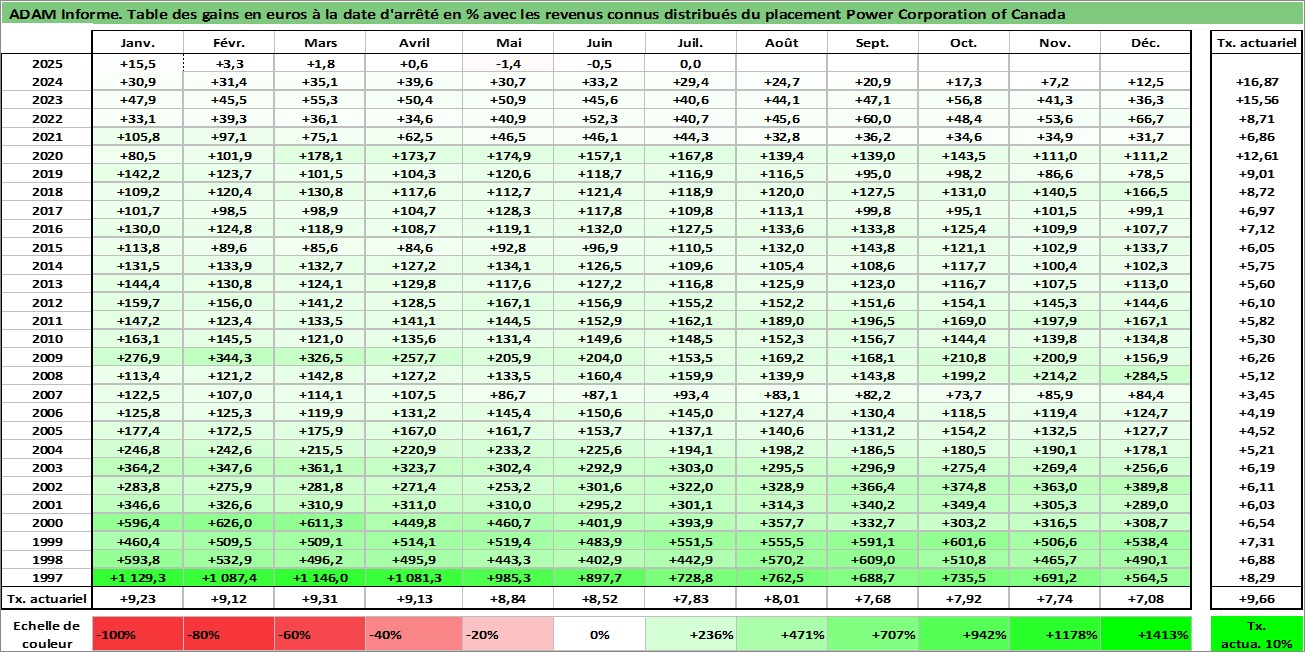Select the +1 129,3 cell for Janv. 1997

tap(137, 578)
